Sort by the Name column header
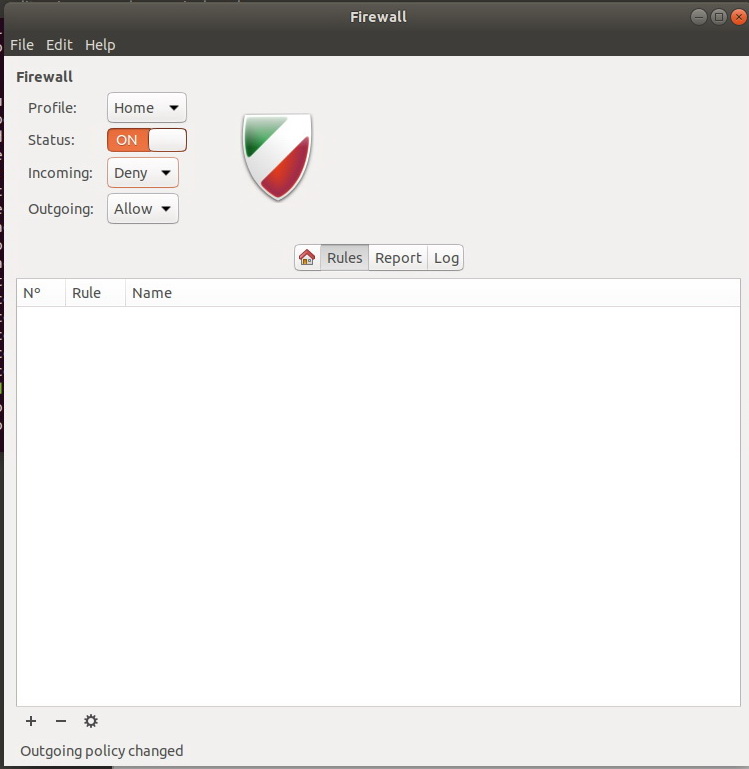This screenshot has height=769, width=749. (433, 293)
